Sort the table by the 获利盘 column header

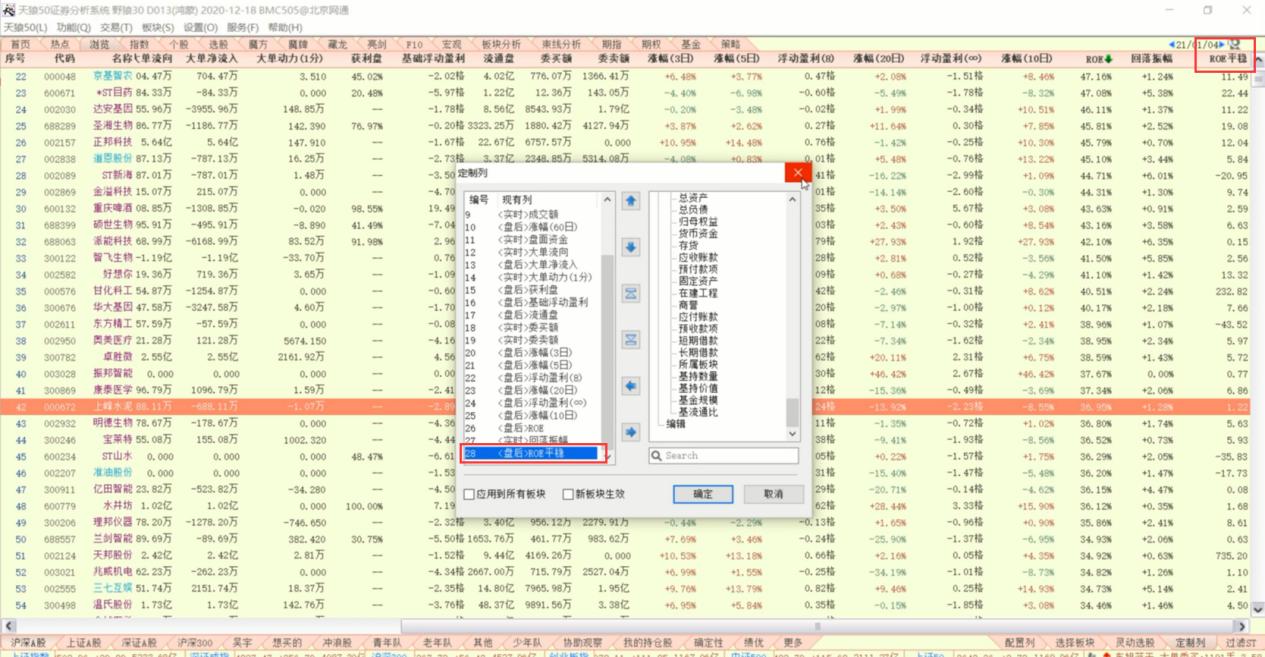click(x=365, y=59)
